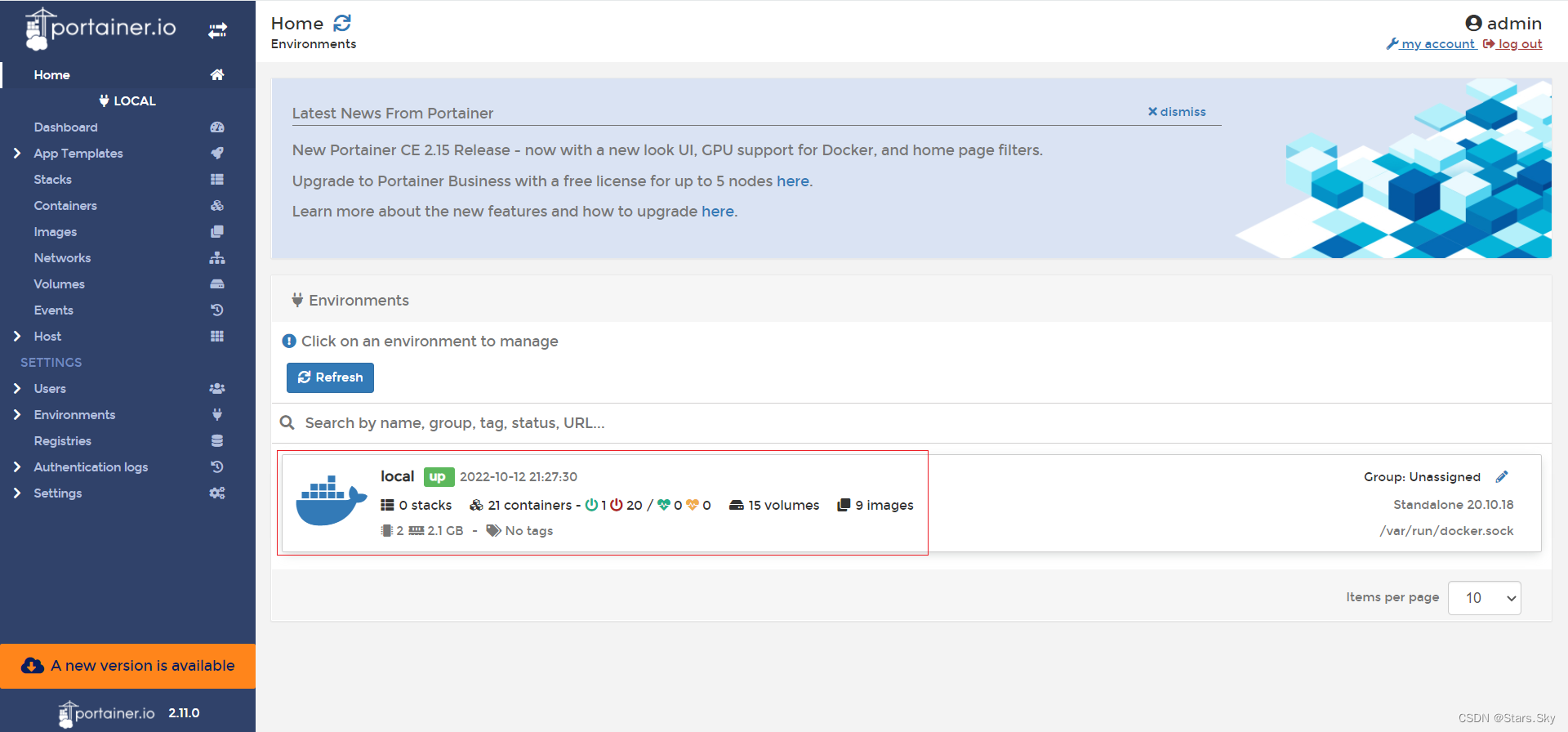Click the 'No tags' label
The image size is (1568, 732).
[529, 531]
